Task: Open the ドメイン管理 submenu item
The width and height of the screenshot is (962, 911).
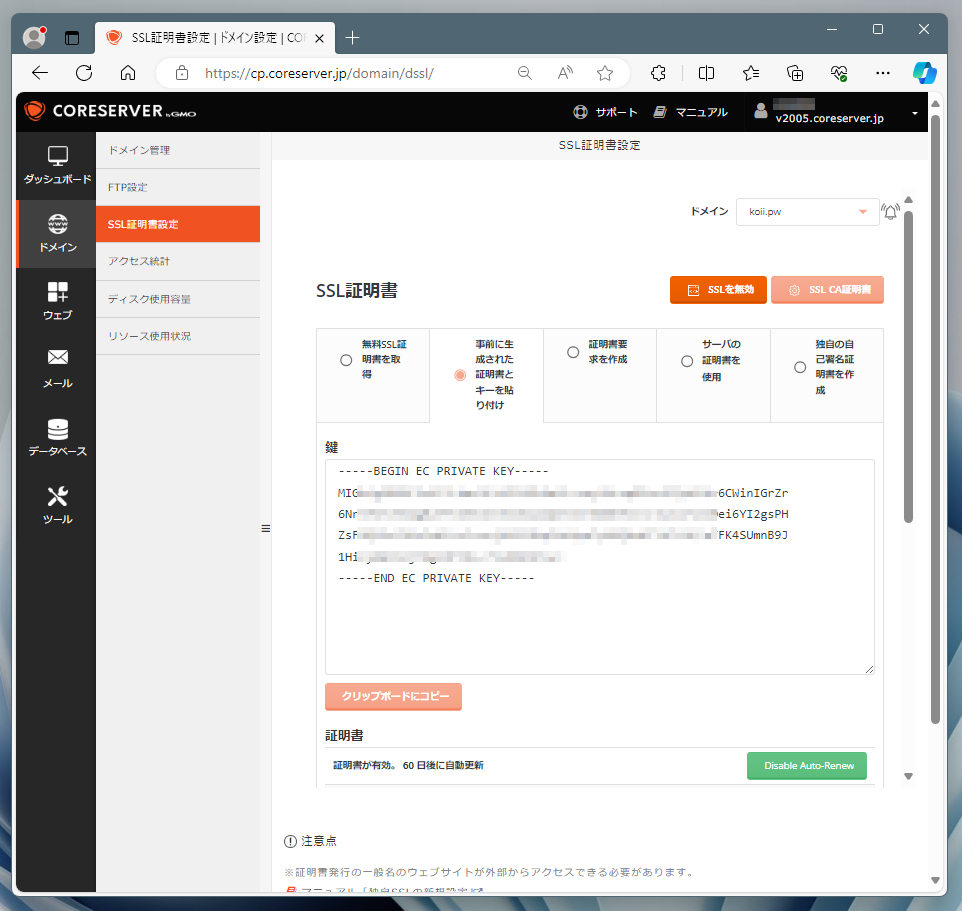Action: click(178, 150)
